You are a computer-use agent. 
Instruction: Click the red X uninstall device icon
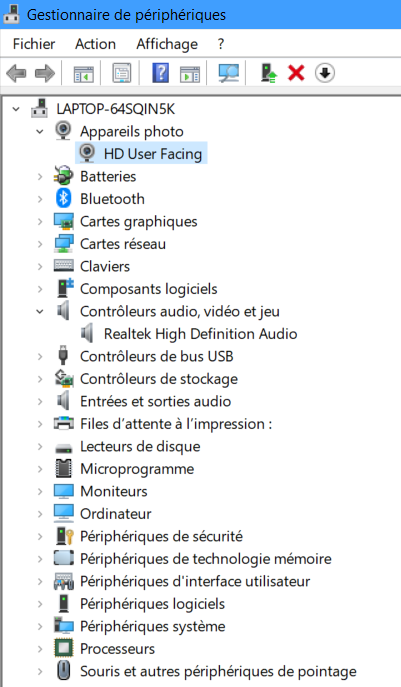click(x=296, y=73)
